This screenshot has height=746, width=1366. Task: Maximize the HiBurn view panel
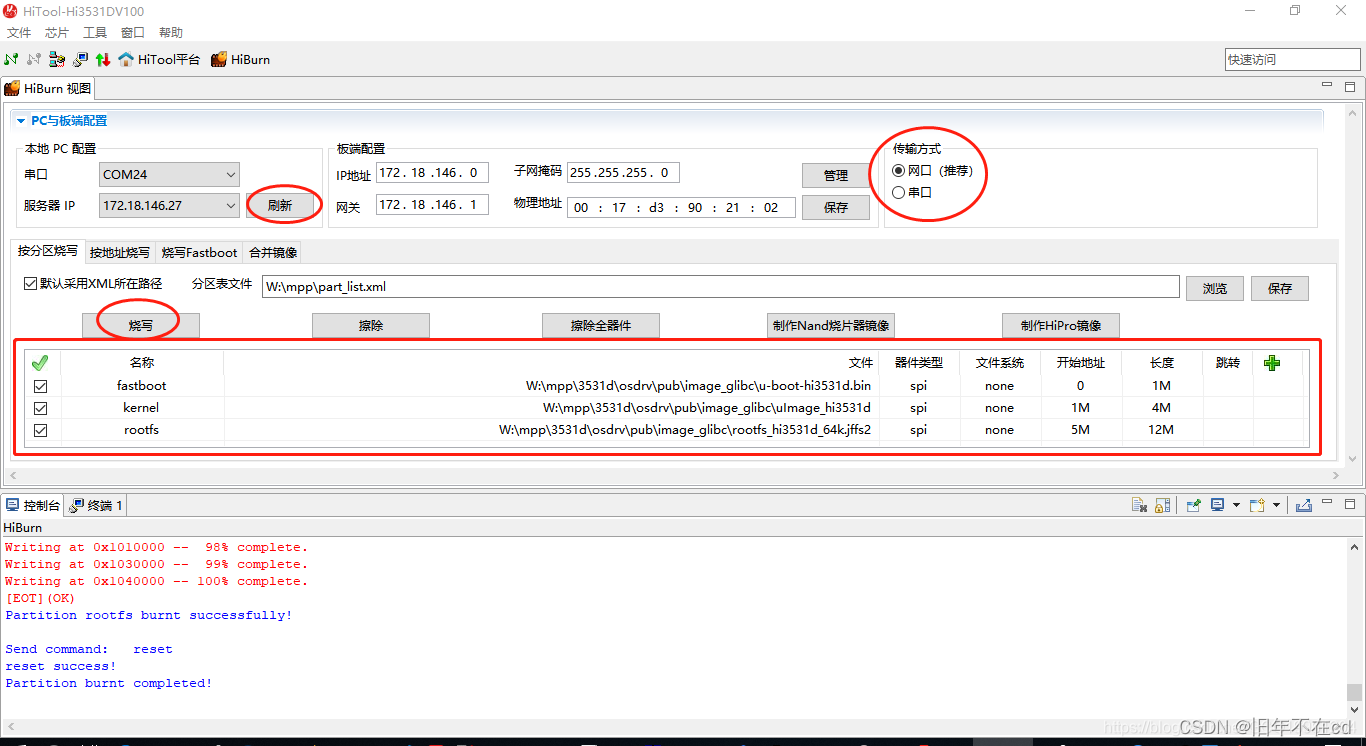pos(1350,87)
